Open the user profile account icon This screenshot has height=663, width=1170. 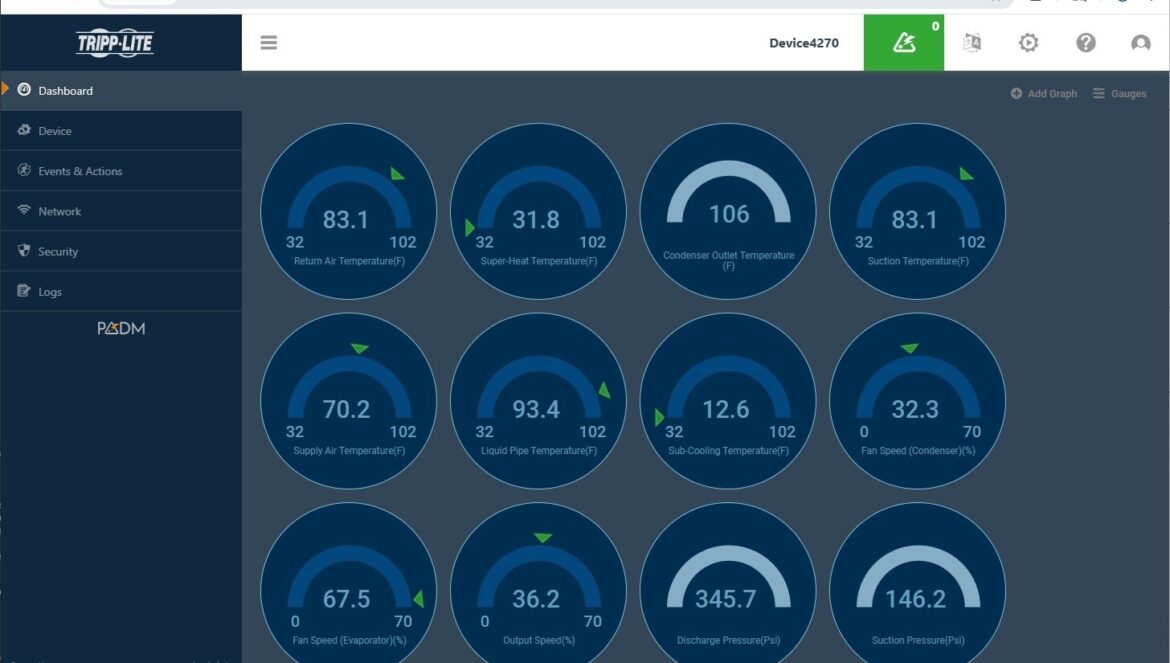(1140, 43)
